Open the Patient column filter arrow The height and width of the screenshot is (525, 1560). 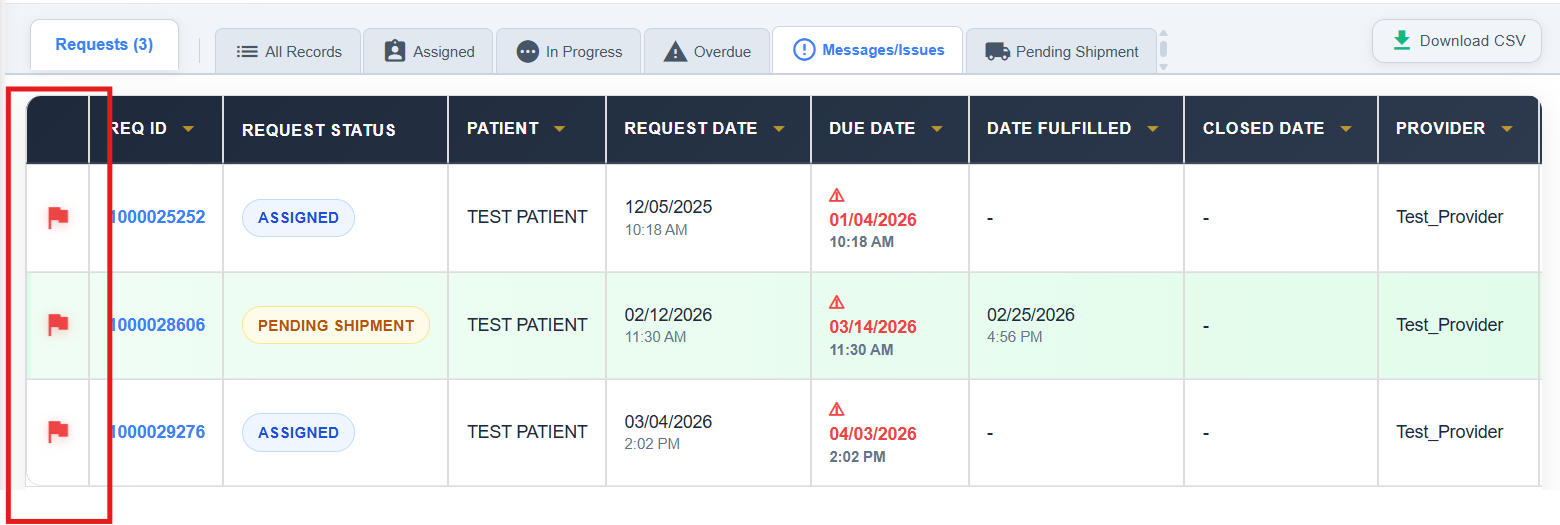coord(559,129)
